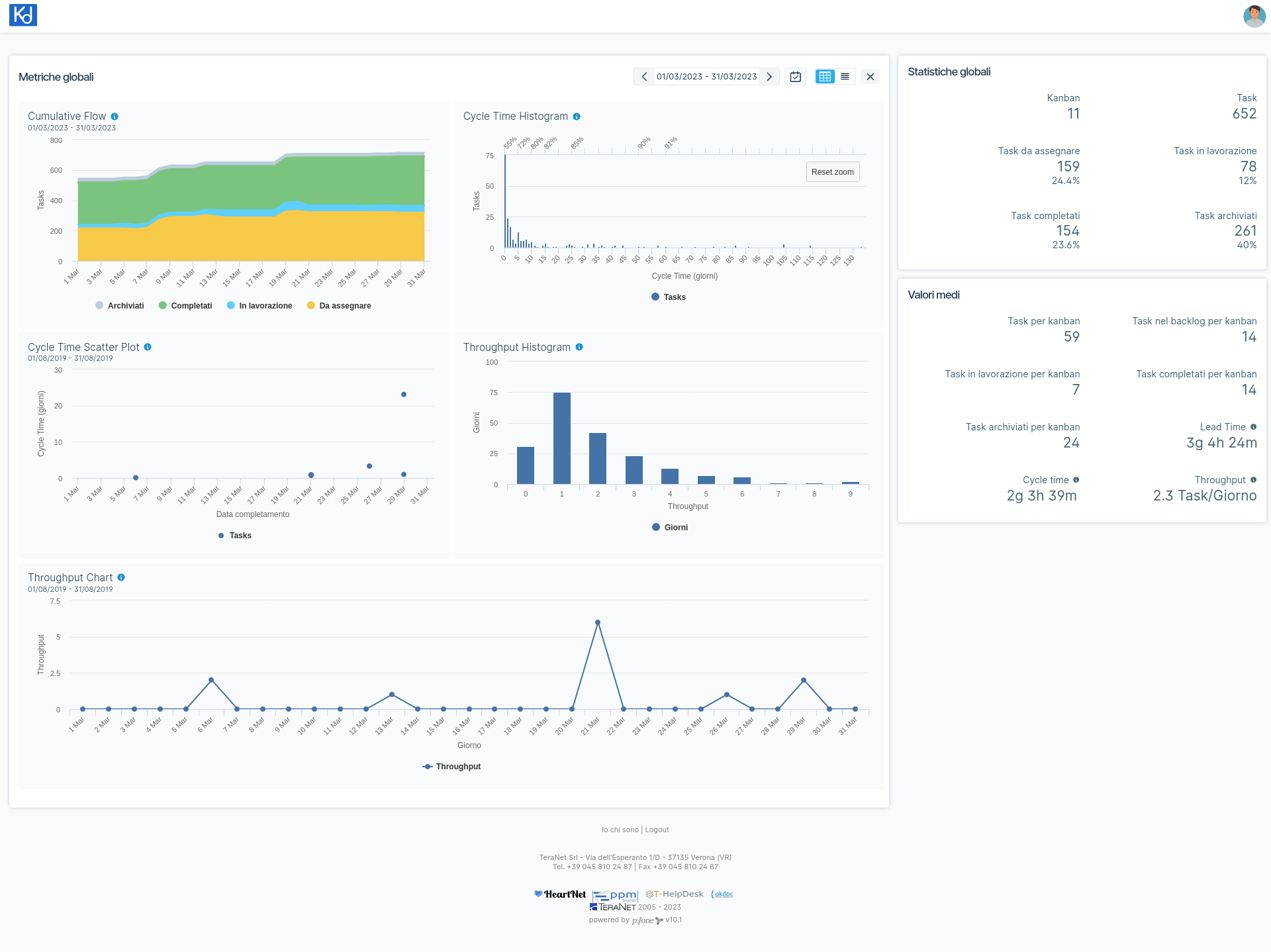Open the Io chi sono link
The image size is (1271, 952).
[x=620, y=830]
